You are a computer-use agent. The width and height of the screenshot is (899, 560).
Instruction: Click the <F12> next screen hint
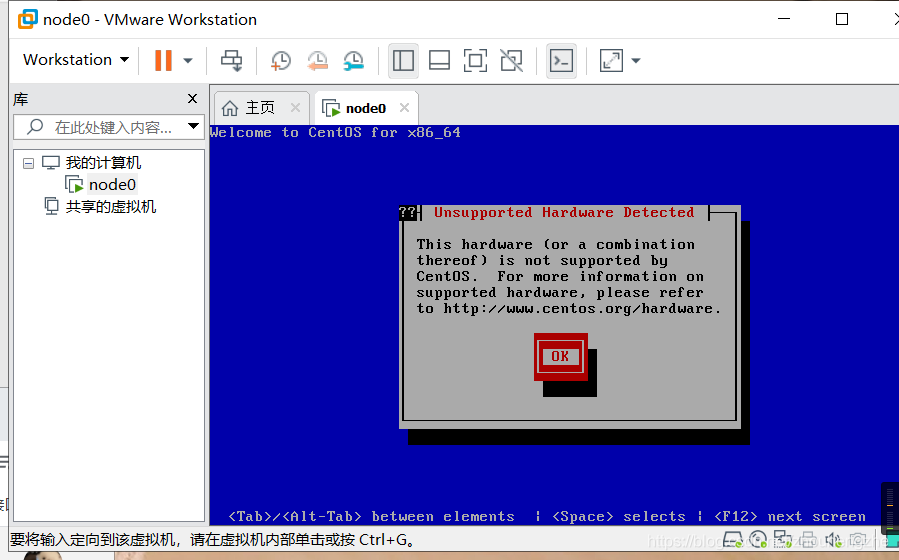[789, 516]
